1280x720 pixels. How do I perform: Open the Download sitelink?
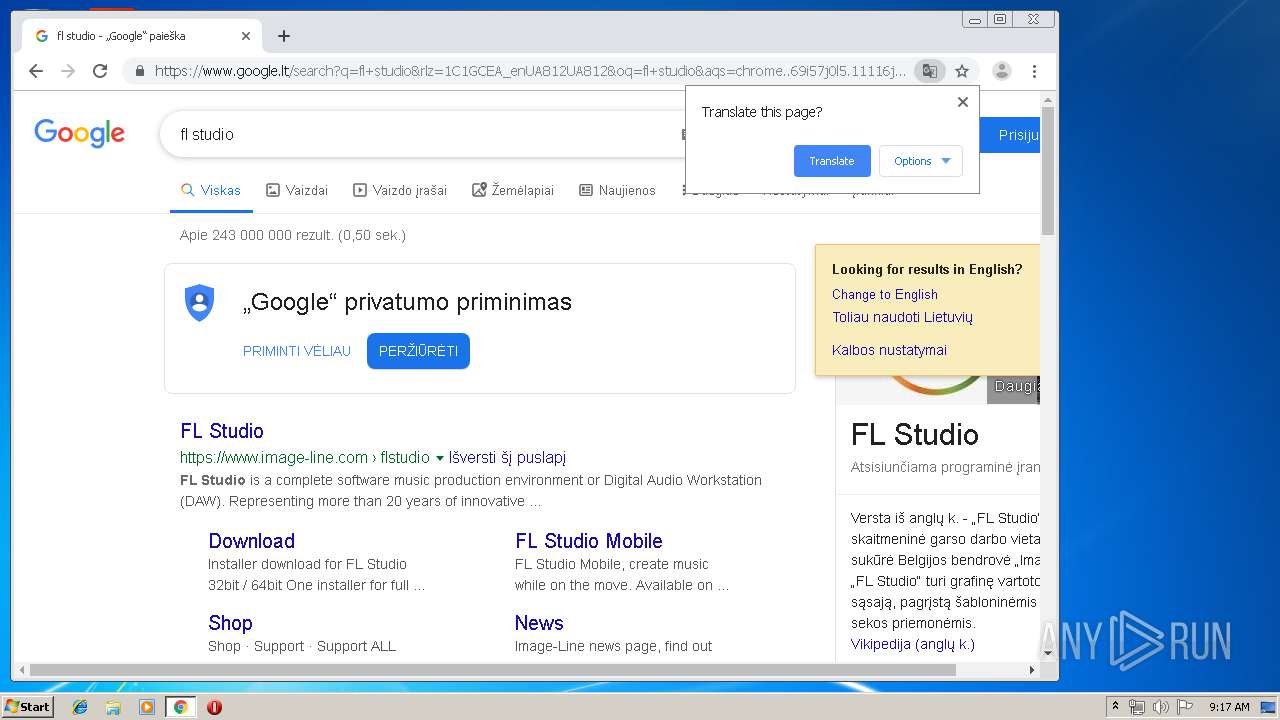(x=251, y=541)
